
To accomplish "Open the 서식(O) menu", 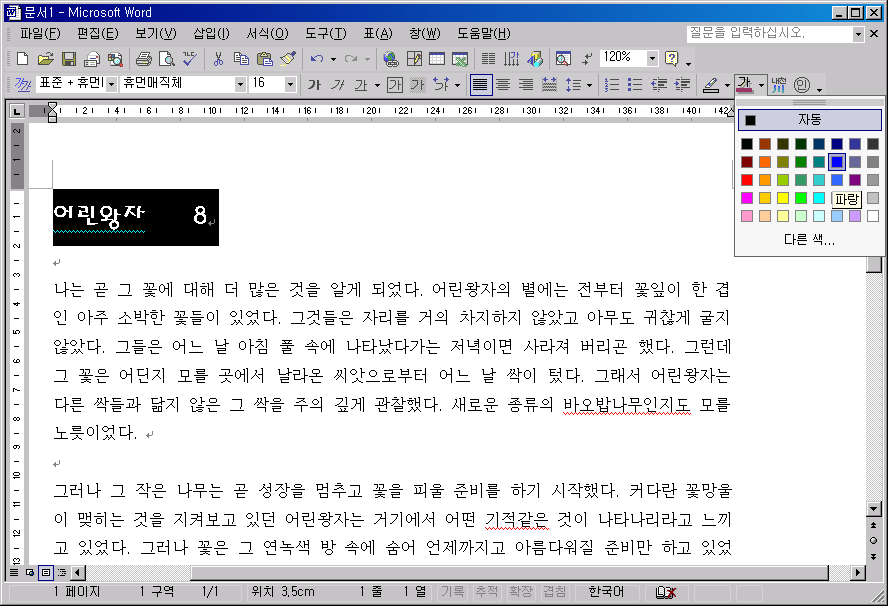I will (265, 34).
